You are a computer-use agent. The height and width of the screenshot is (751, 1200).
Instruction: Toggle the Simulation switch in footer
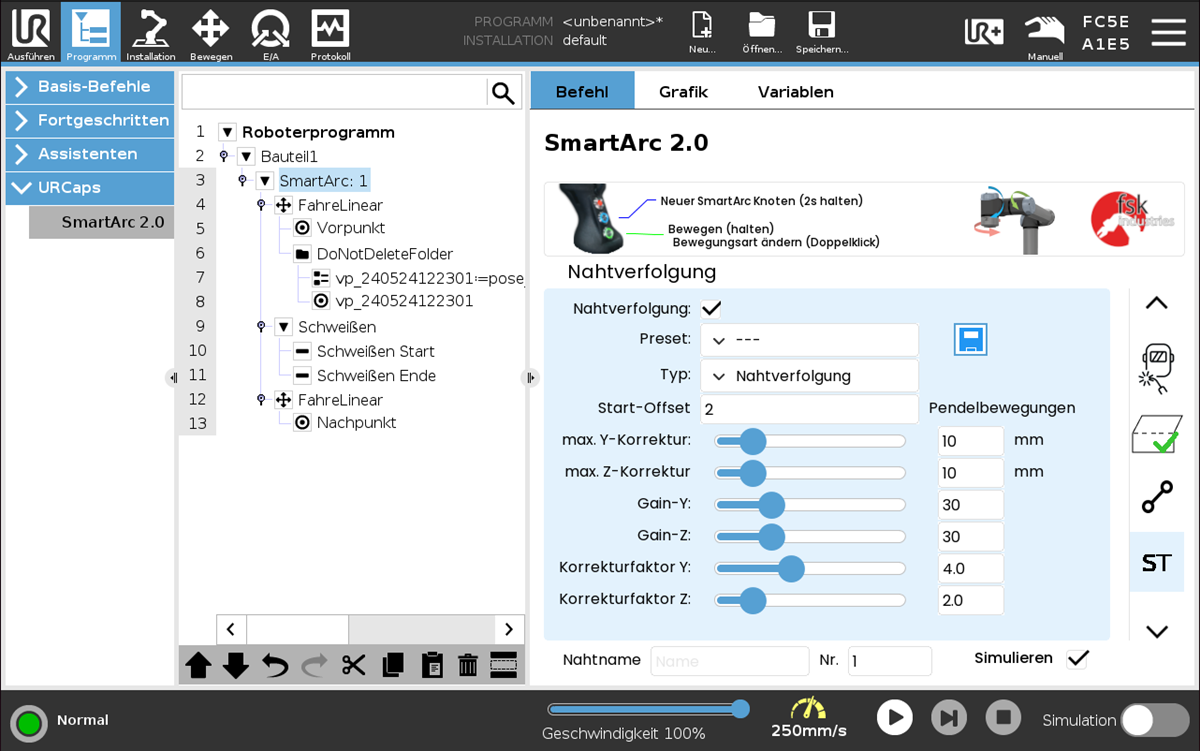(x=1154, y=720)
